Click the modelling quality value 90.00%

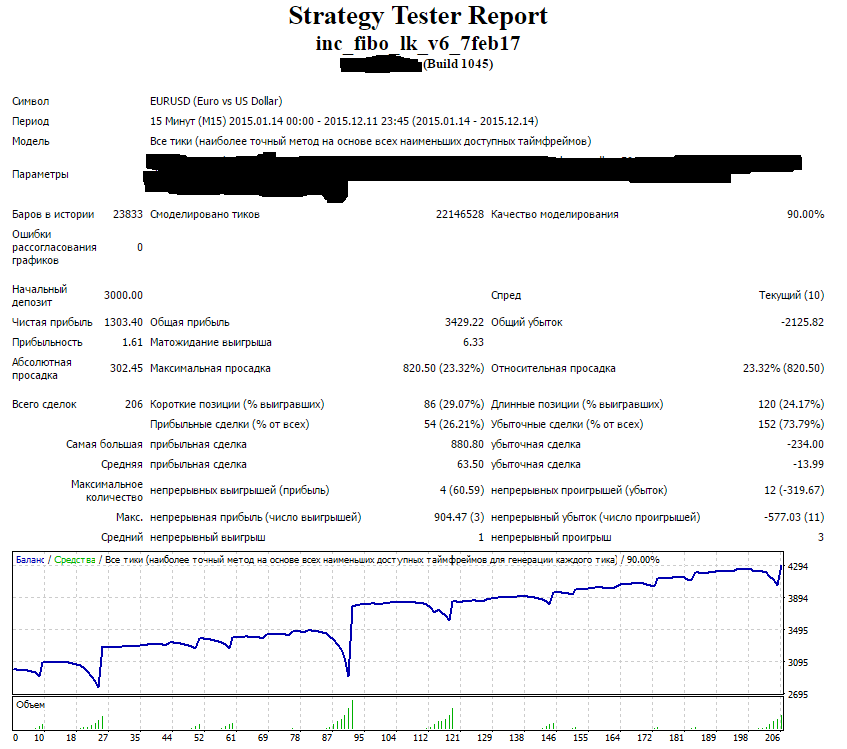805,214
